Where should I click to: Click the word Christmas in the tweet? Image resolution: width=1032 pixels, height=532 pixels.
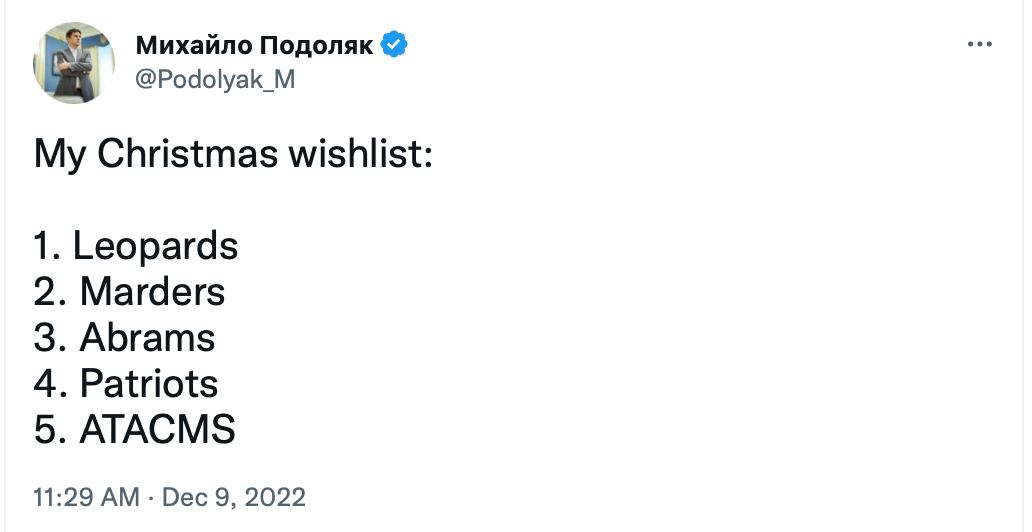[x=189, y=154]
